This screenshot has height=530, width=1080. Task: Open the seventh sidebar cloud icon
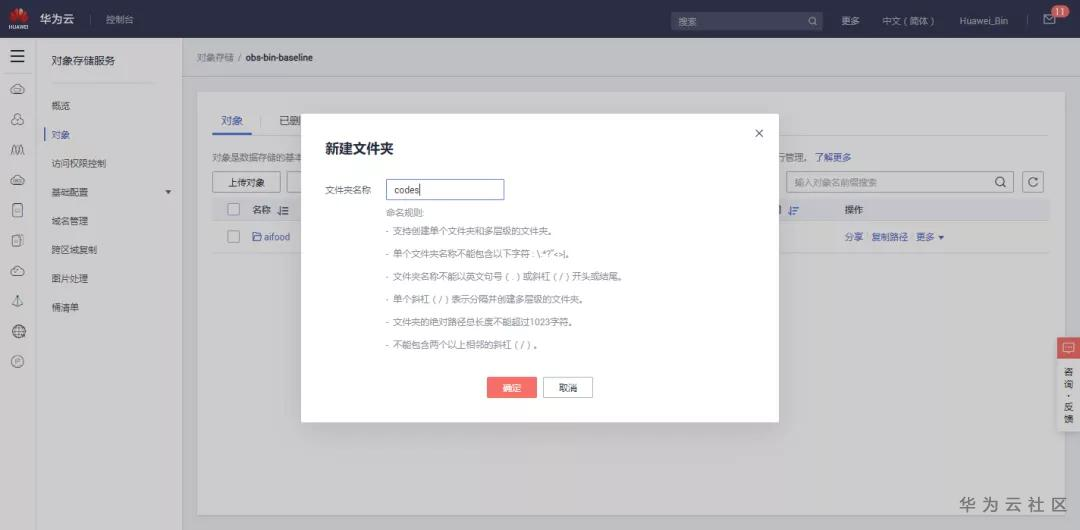pyautogui.click(x=18, y=271)
